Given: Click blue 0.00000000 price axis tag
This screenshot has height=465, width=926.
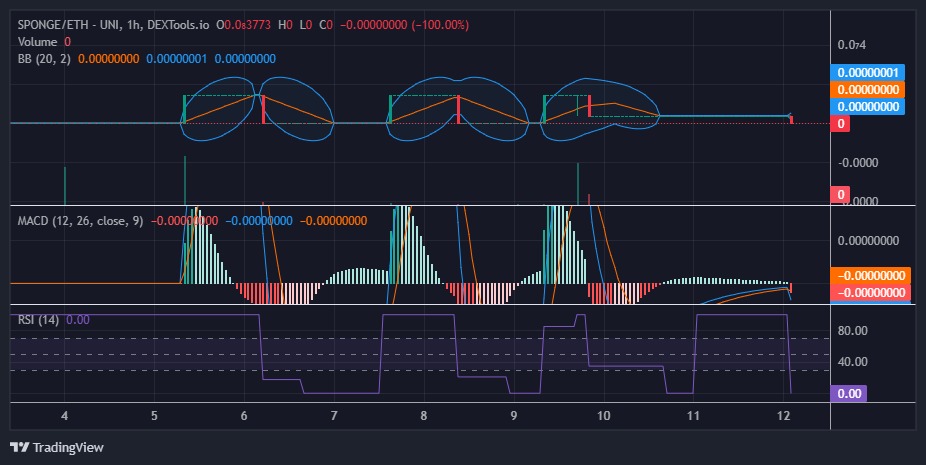Looking at the screenshot, I should 868,106.
